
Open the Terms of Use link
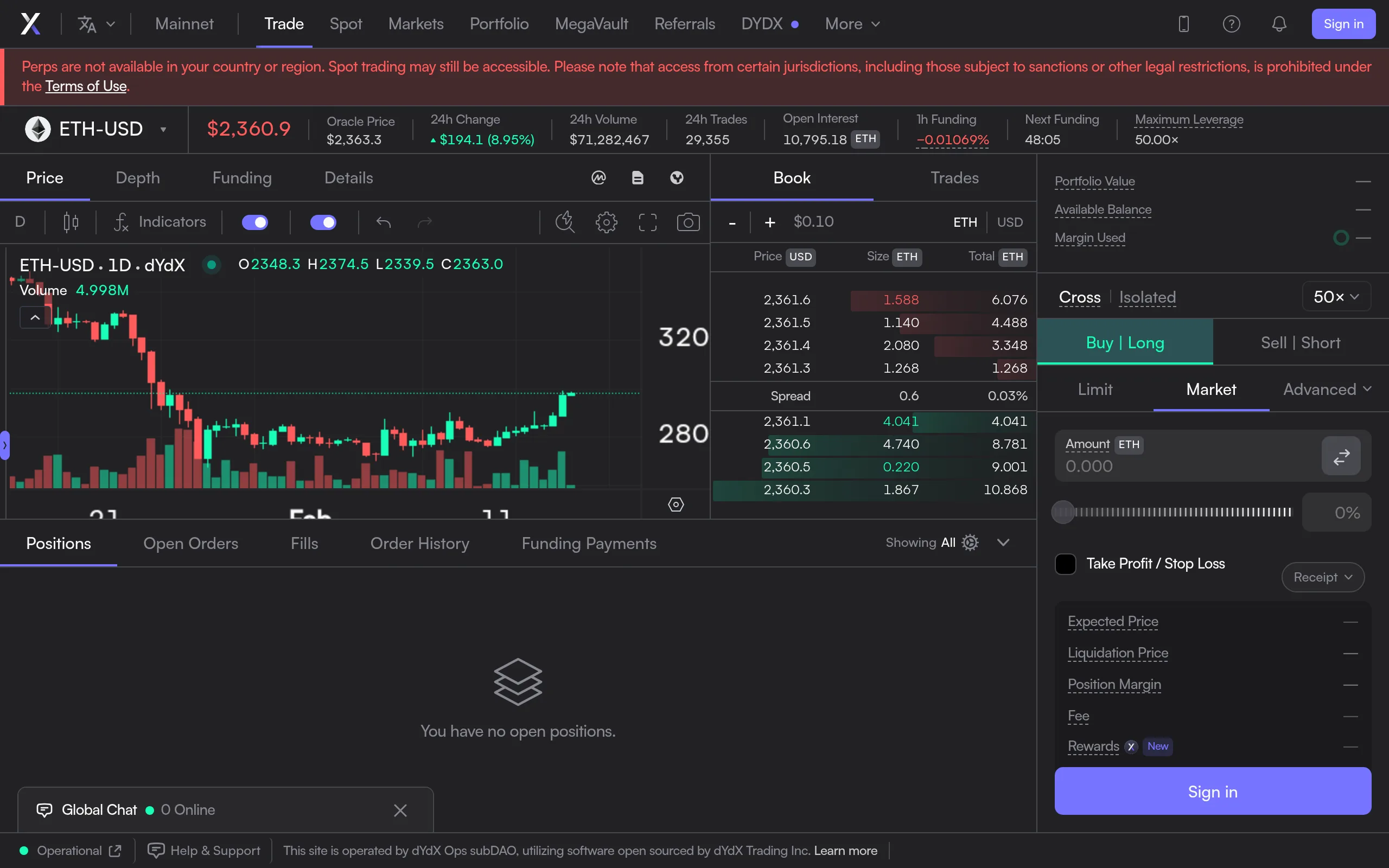coord(86,86)
